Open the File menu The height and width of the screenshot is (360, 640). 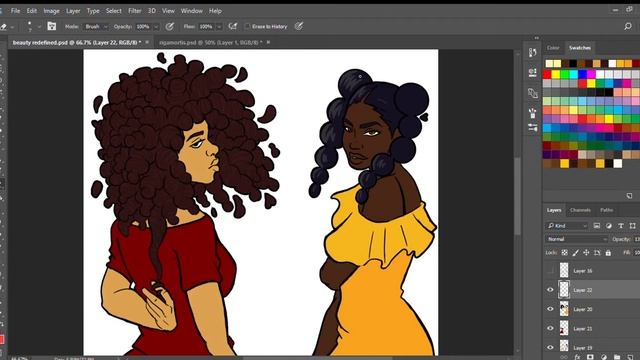point(16,11)
